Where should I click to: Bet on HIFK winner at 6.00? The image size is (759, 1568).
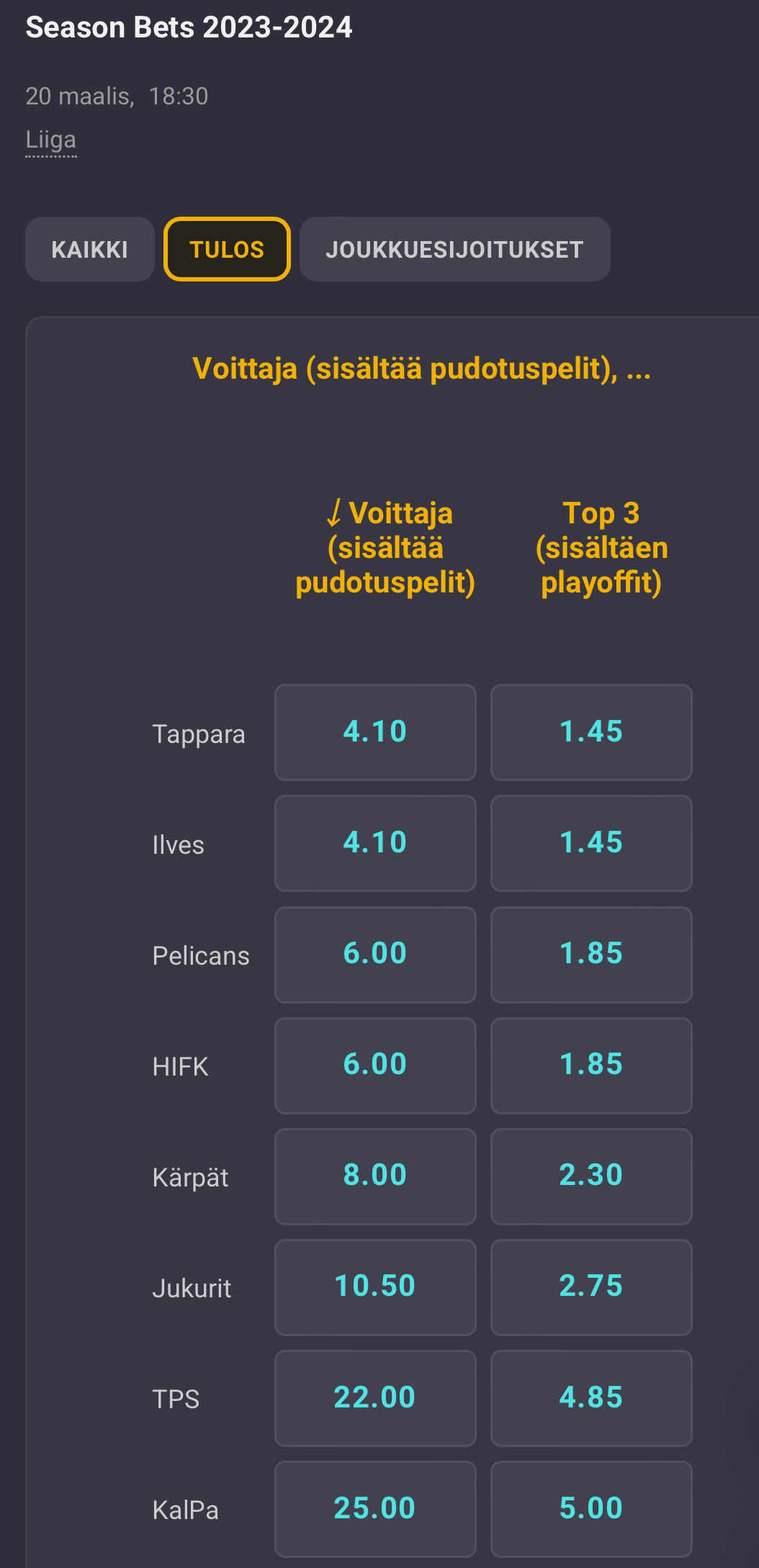[x=375, y=1065]
